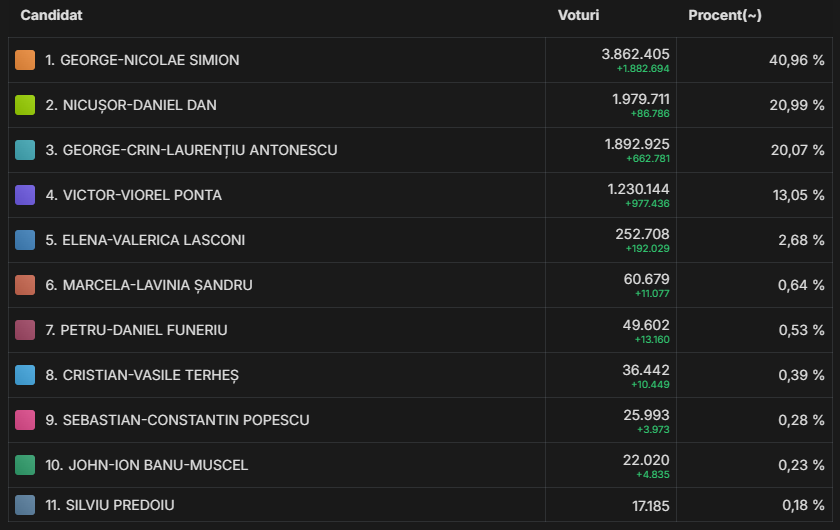Select the blue swatch beside Elena-Valerica Lasconi

coord(25,240)
